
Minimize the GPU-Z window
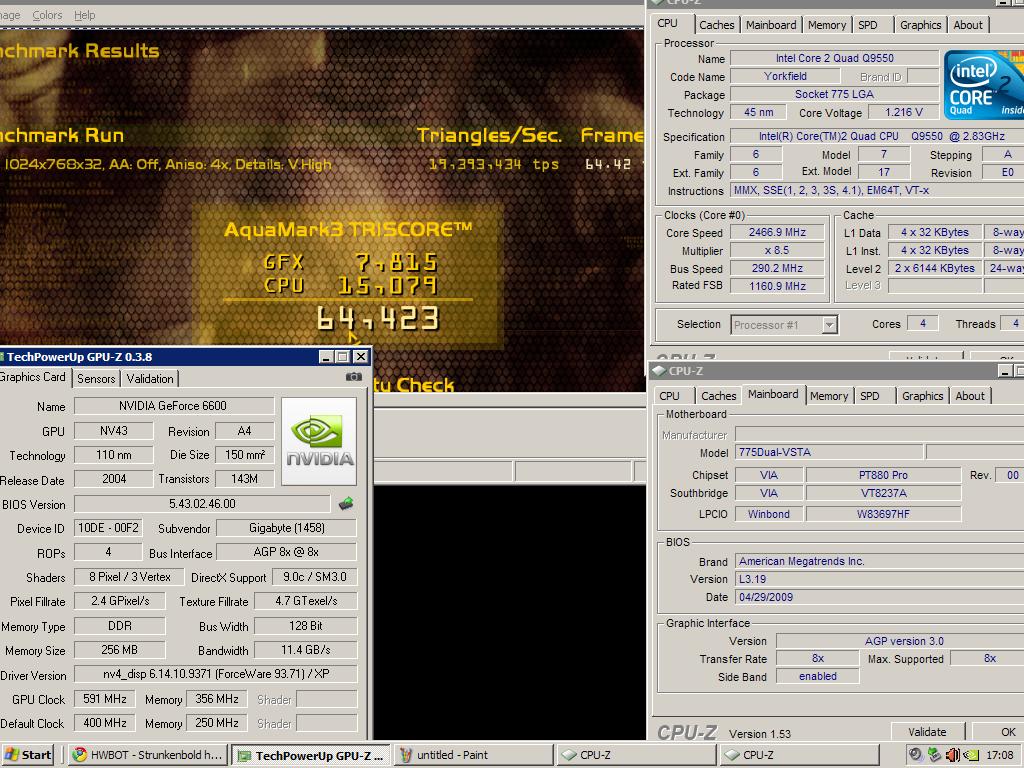point(326,357)
